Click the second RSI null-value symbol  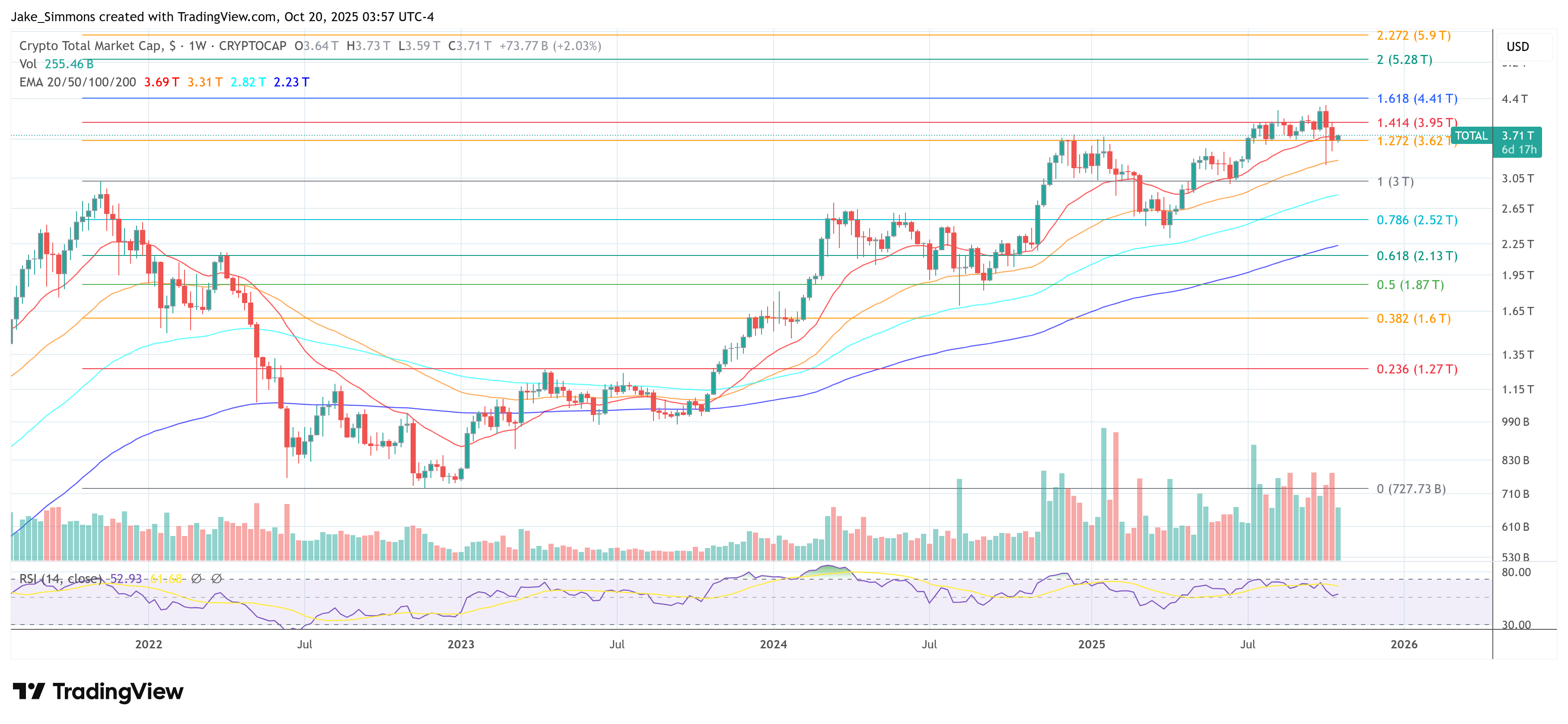point(216,578)
